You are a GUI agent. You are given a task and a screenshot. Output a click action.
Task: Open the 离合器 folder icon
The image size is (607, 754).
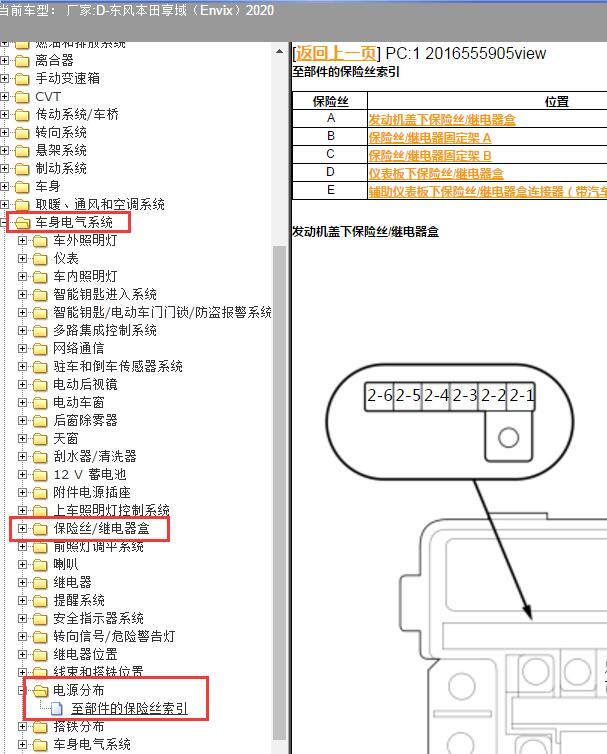pyautogui.click(x=22, y=61)
